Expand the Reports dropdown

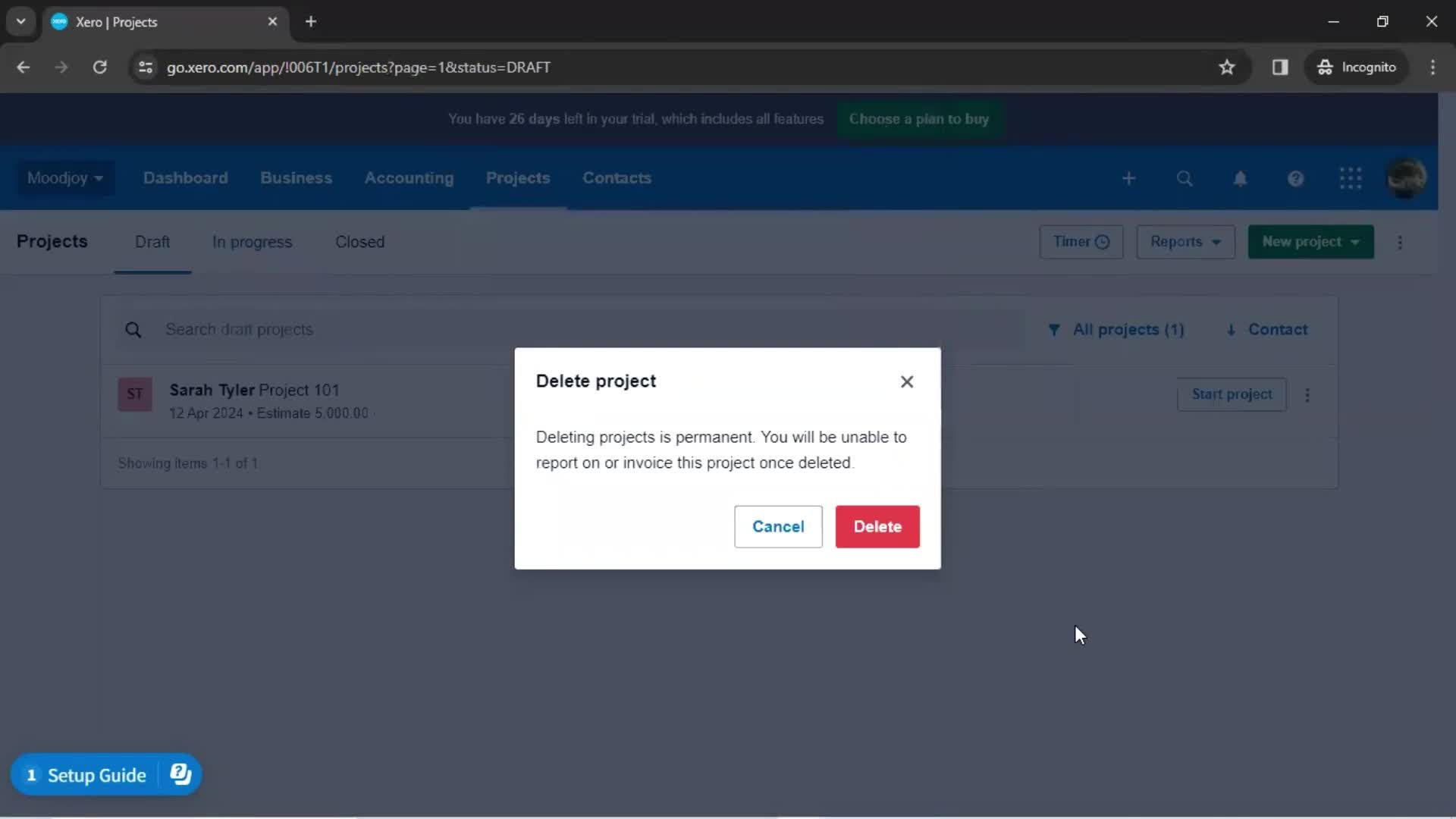point(1185,241)
